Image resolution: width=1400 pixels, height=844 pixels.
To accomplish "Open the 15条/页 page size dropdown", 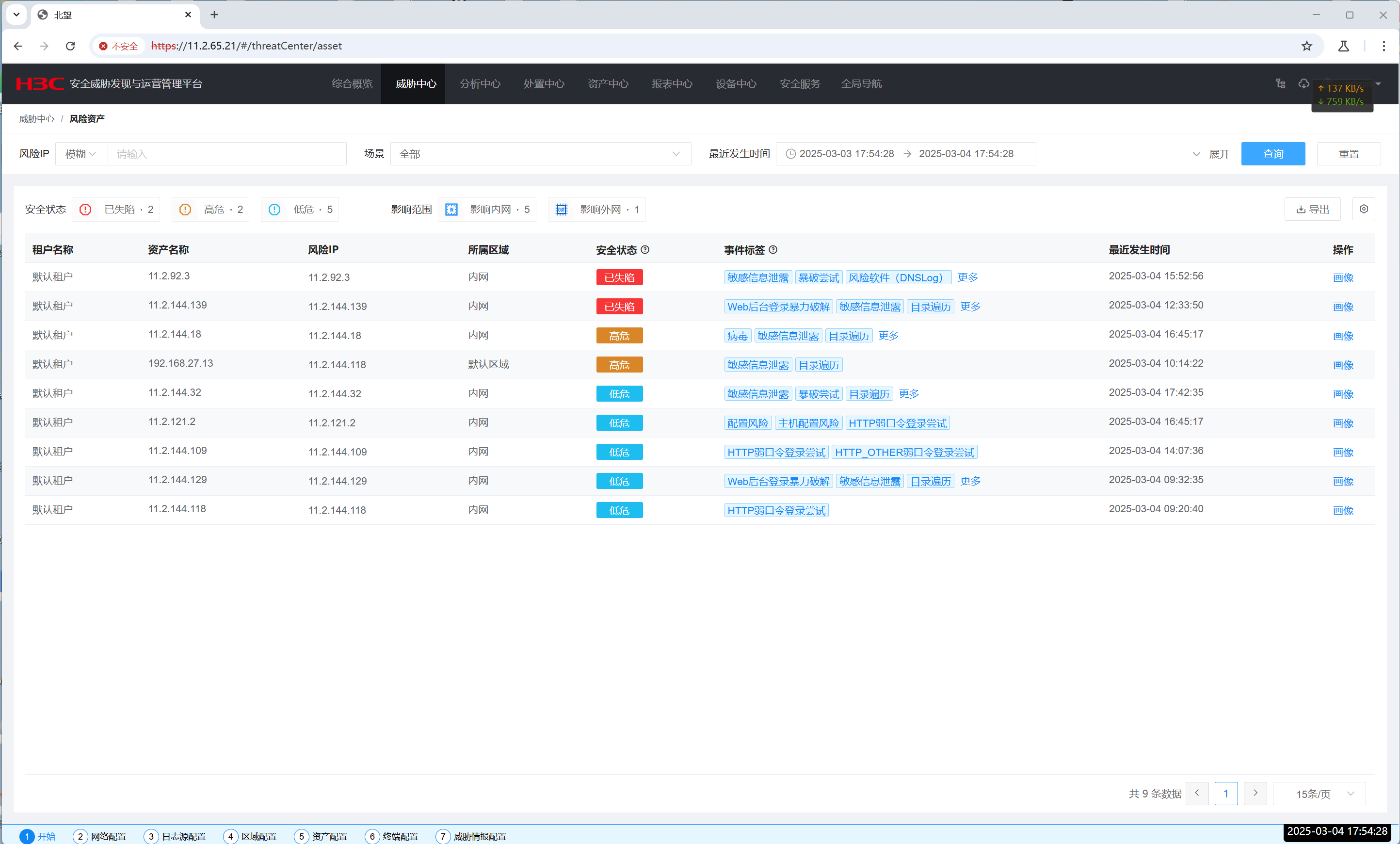I will click(1320, 794).
